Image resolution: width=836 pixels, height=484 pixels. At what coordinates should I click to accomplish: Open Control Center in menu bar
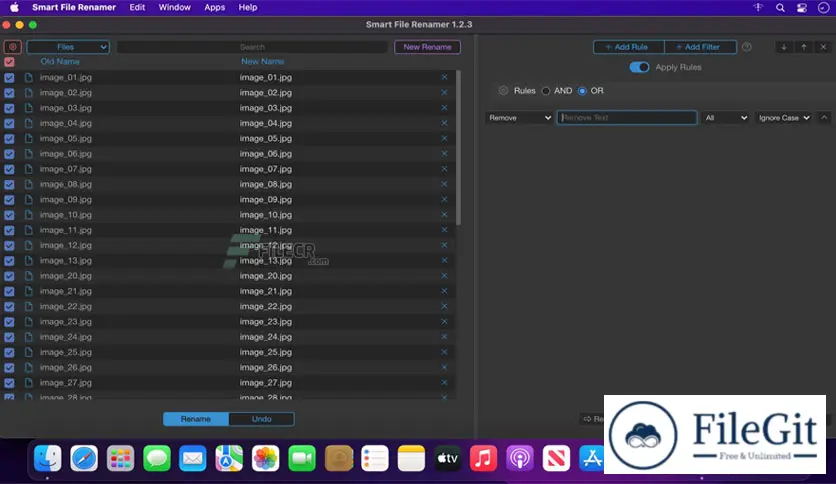pos(801,7)
